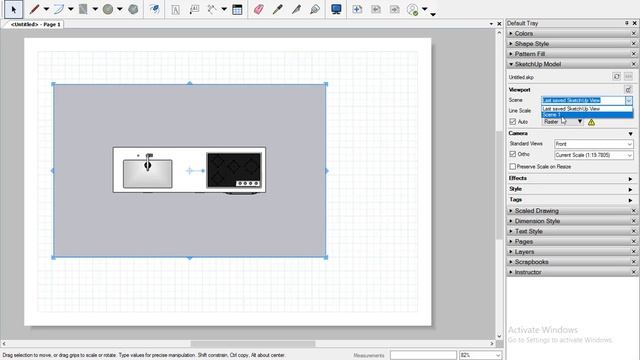640x360 pixels.
Task: Open the Dimension tool dropdown arrow
Action: [224, 9]
